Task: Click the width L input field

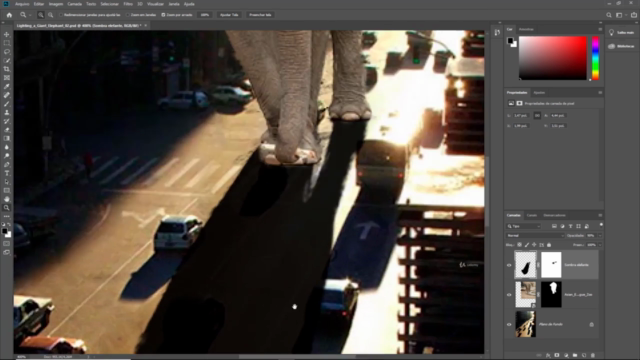Action: coord(521,116)
